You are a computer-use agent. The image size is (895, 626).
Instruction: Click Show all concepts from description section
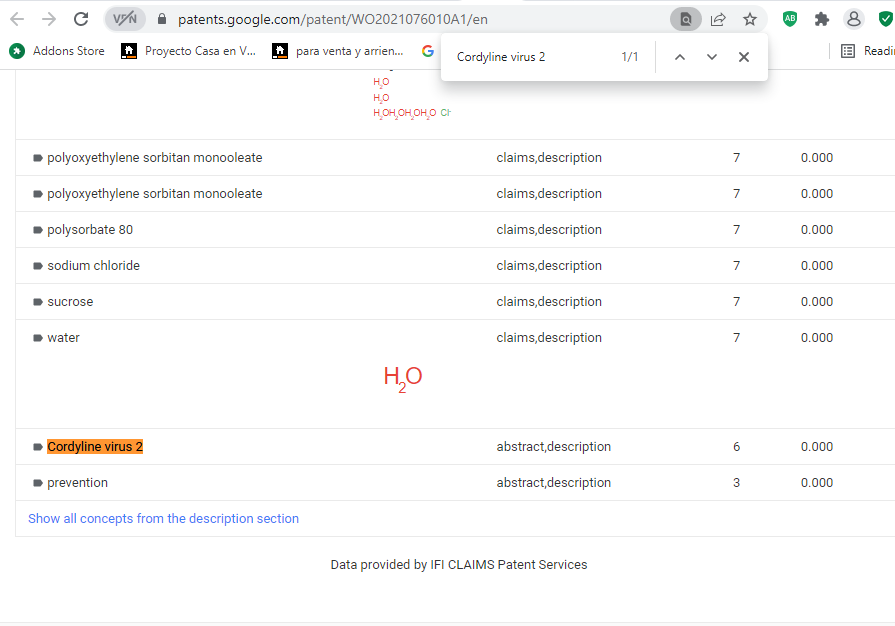163,518
